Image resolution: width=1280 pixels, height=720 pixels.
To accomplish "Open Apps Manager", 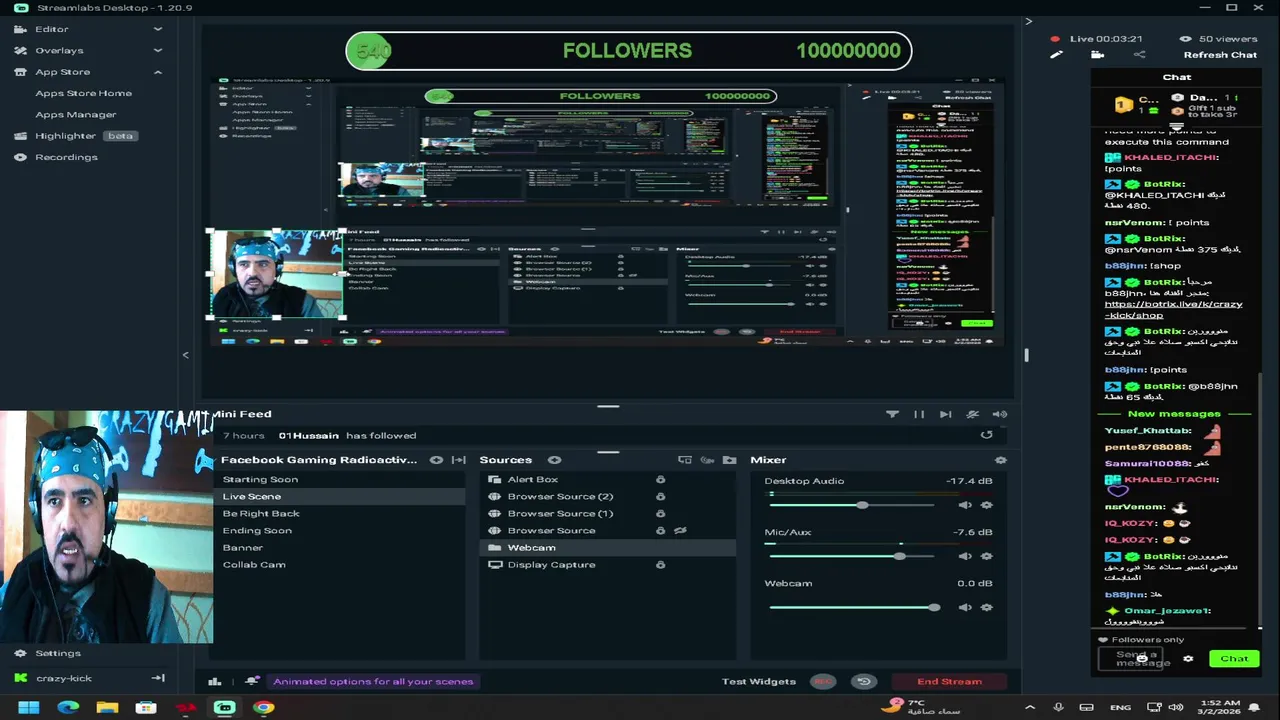I will click(x=76, y=115).
